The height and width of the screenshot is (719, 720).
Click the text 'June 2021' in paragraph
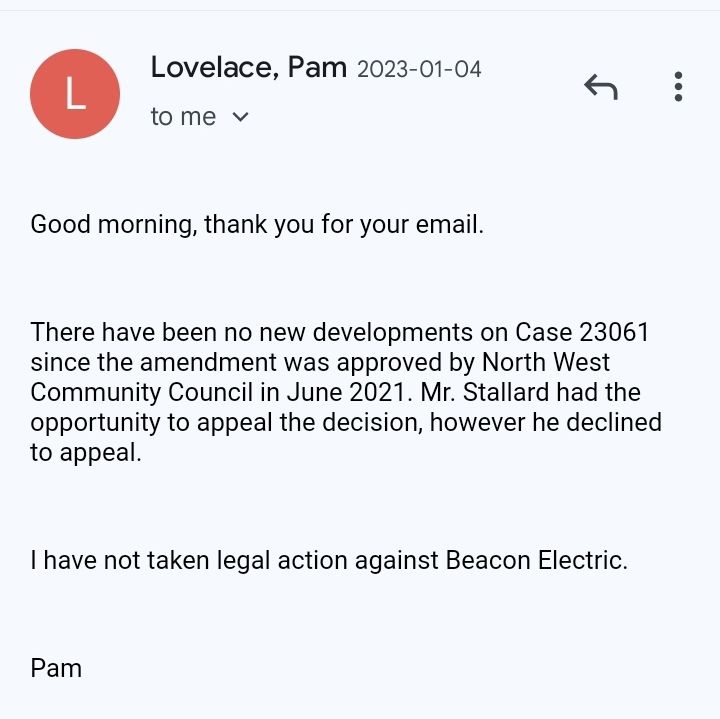point(346,392)
